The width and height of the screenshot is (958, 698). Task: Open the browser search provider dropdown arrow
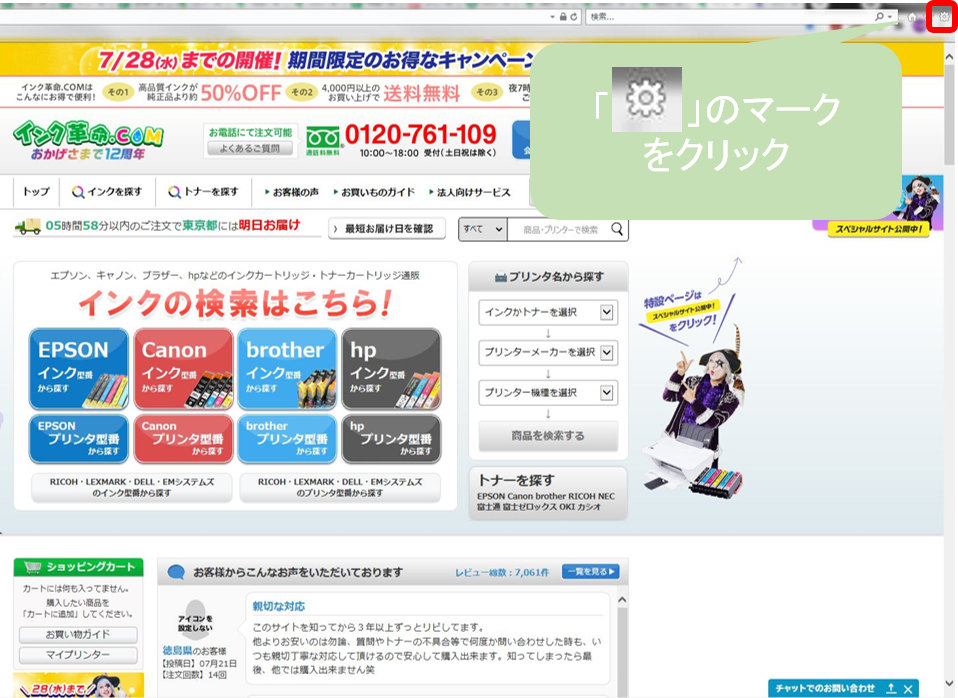click(890, 17)
